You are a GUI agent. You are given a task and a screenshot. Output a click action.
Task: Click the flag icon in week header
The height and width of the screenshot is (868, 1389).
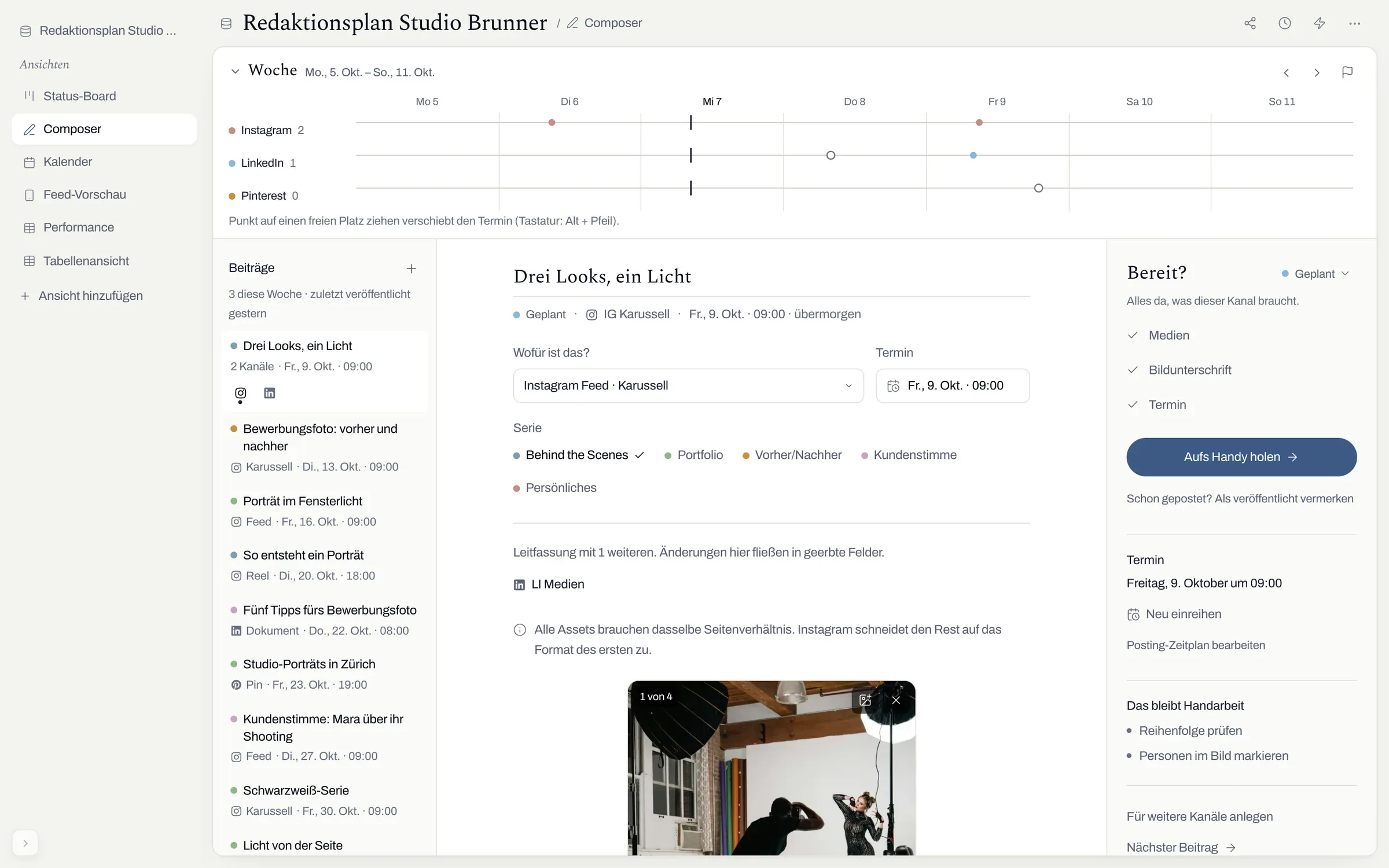pyautogui.click(x=1347, y=72)
